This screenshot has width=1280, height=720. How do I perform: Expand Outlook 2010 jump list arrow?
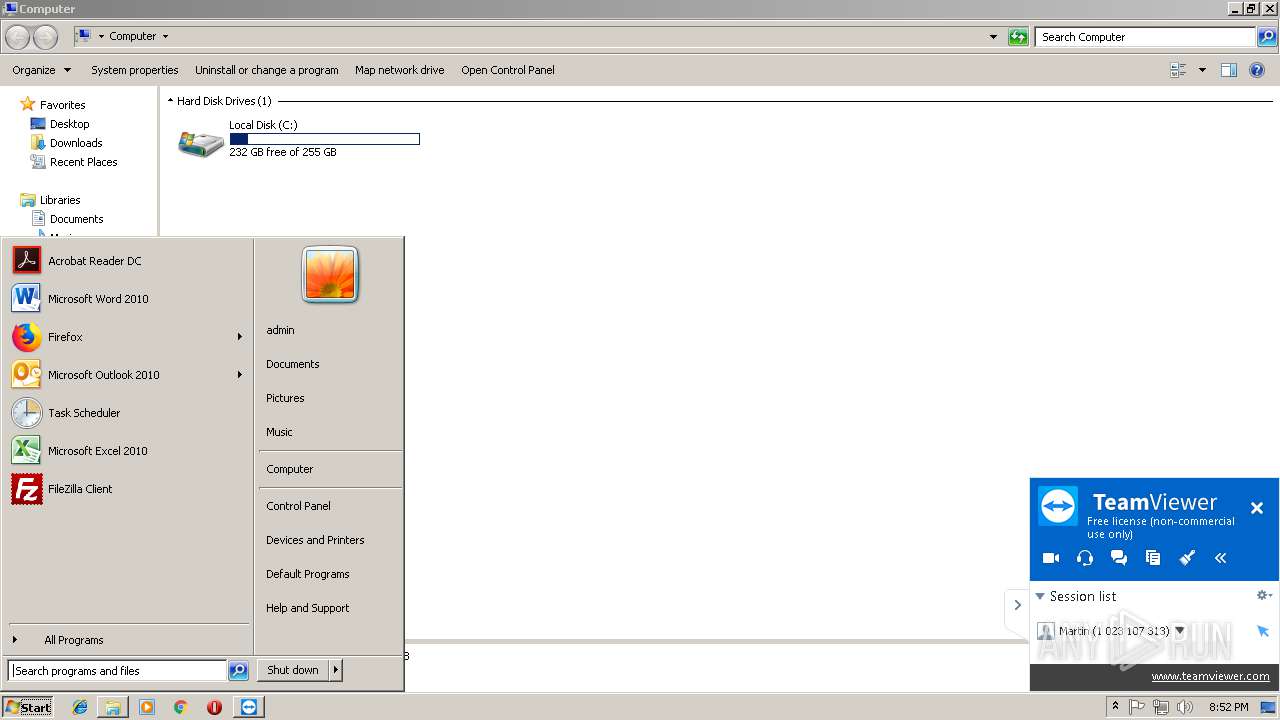click(240, 375)
